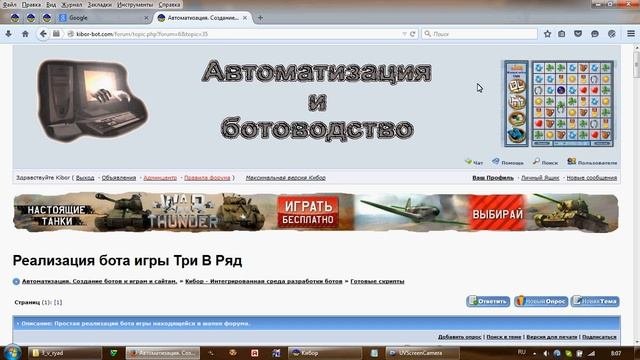Click the Подписаться subscribe link

coord(599,337)
